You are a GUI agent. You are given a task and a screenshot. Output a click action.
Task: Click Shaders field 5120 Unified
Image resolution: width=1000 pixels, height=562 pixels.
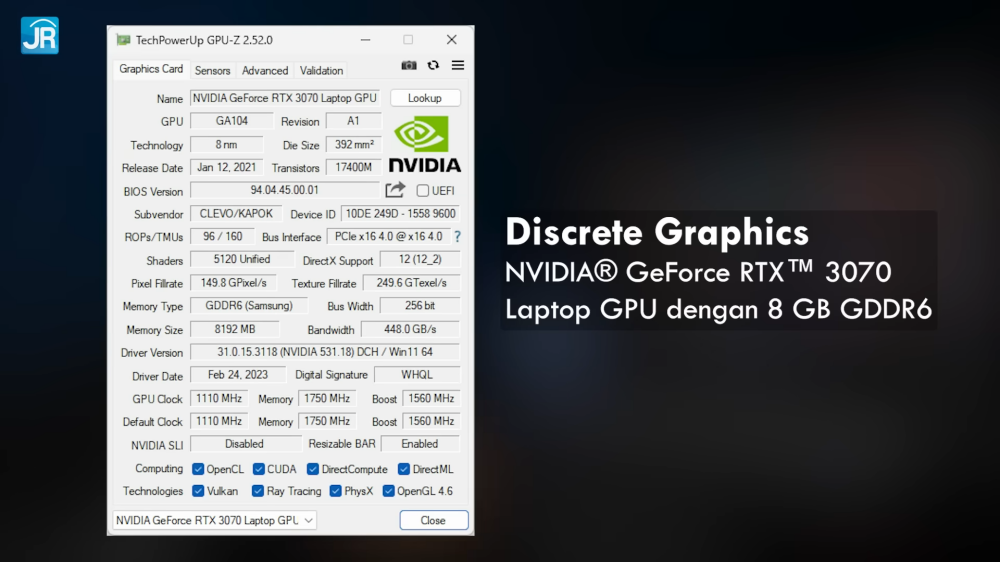242,260
